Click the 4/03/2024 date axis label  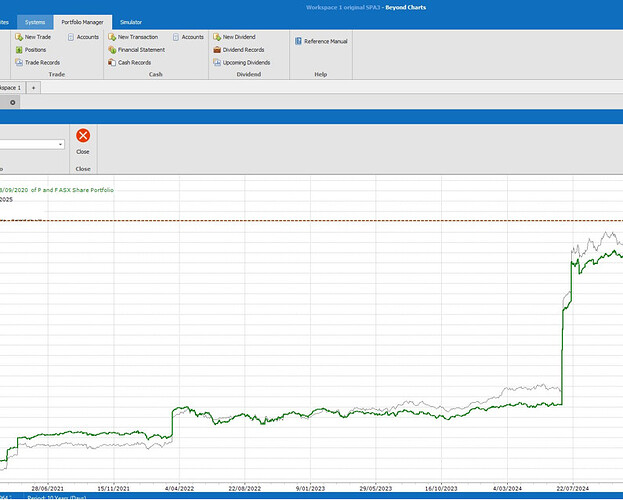point(507,488)
